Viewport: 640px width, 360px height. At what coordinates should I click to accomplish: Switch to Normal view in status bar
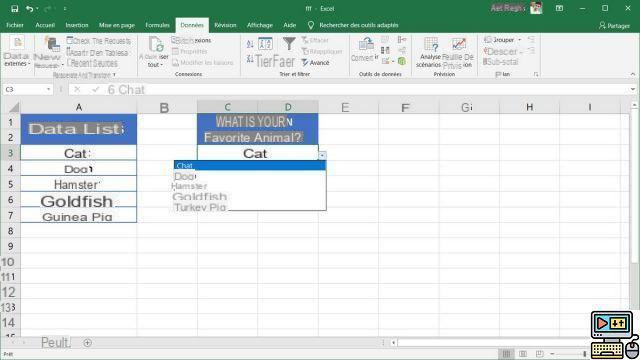pos(506,354)
